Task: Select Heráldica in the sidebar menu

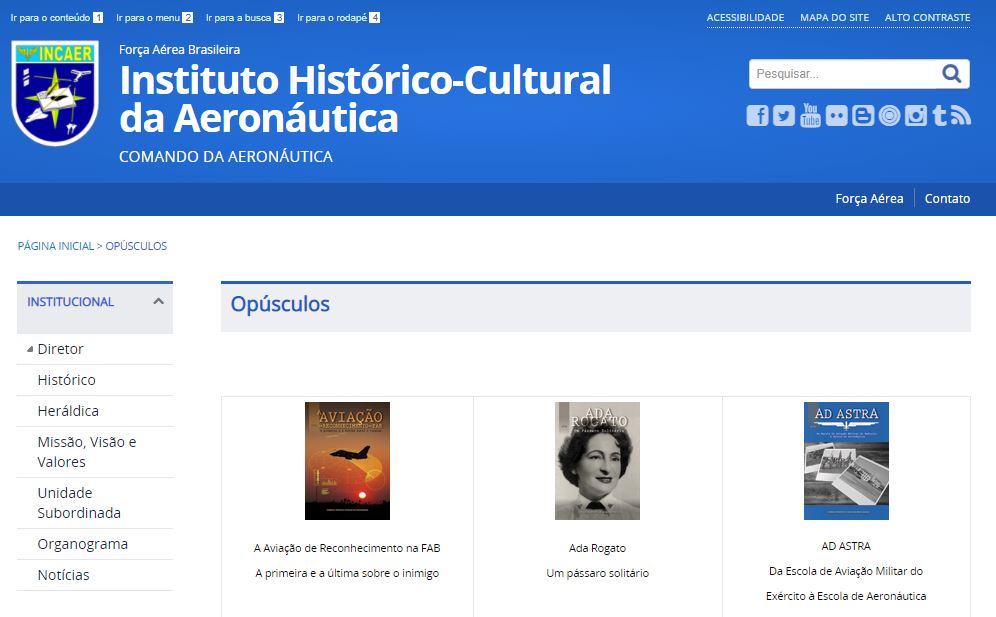Action: 68,411
